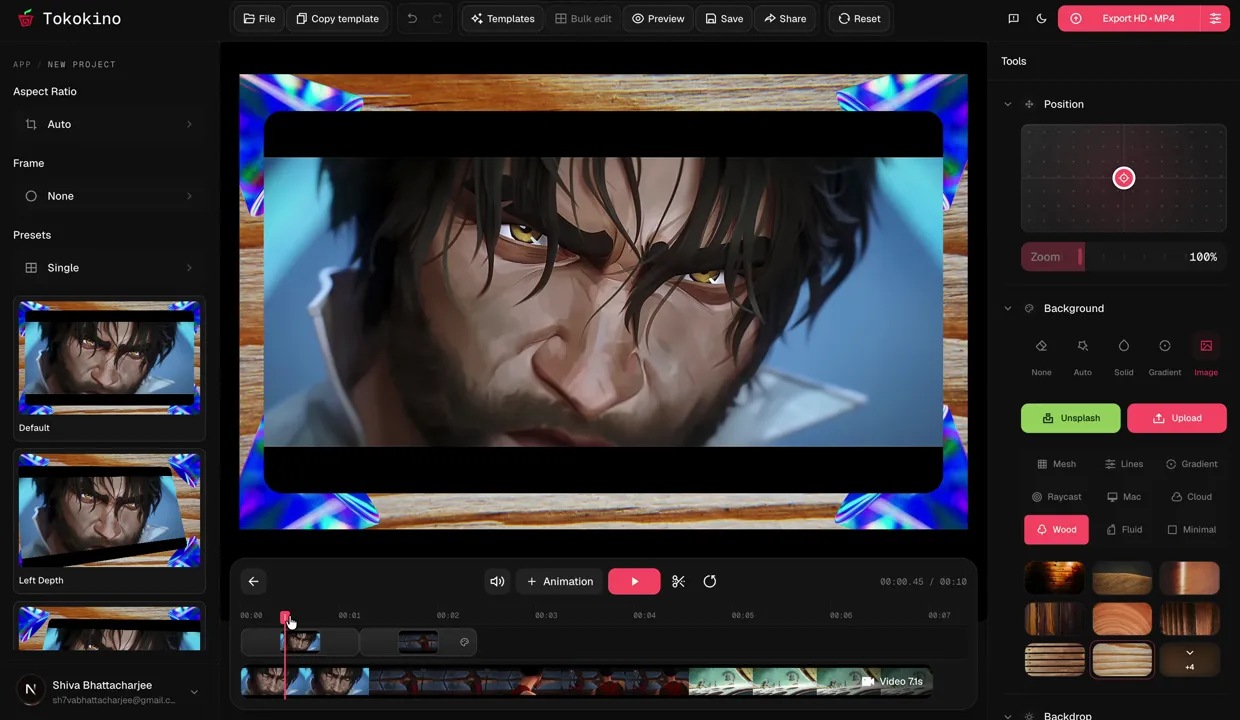The width and height of the screenshot is (1240, 720).
Task: Open Aspect Ratio Auto dropdown
Action: (x=109, y=124)
